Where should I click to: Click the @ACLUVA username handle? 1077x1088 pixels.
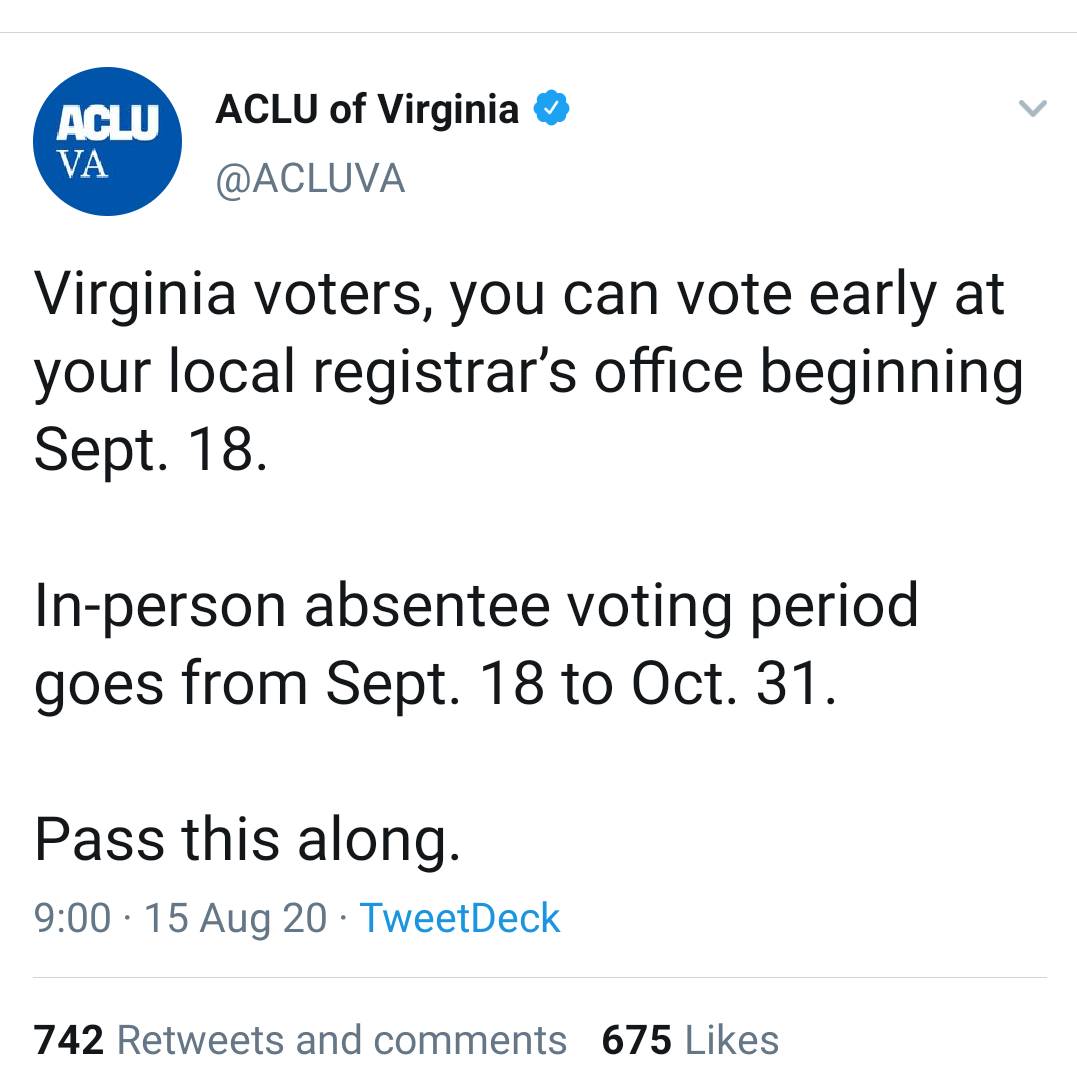click(311, 178)
